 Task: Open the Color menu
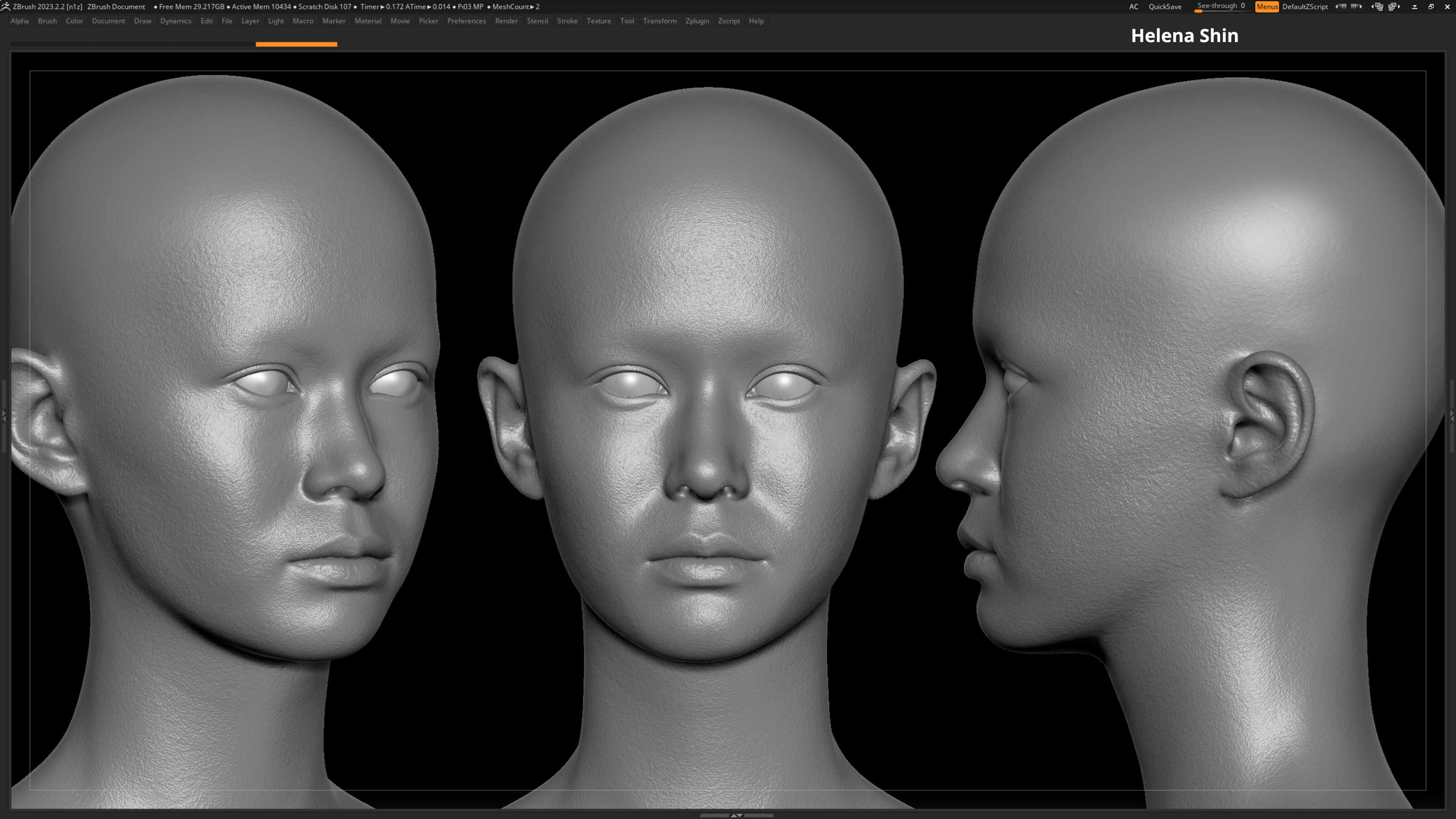[74, 21]
